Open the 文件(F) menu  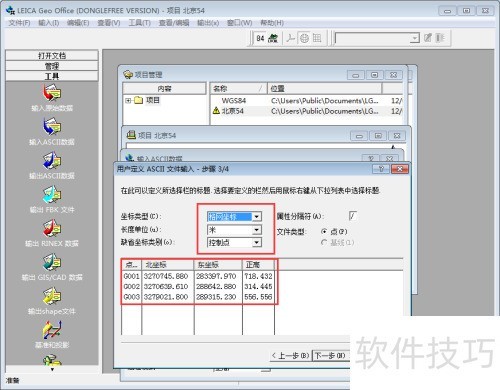click(x=19, y=23)
